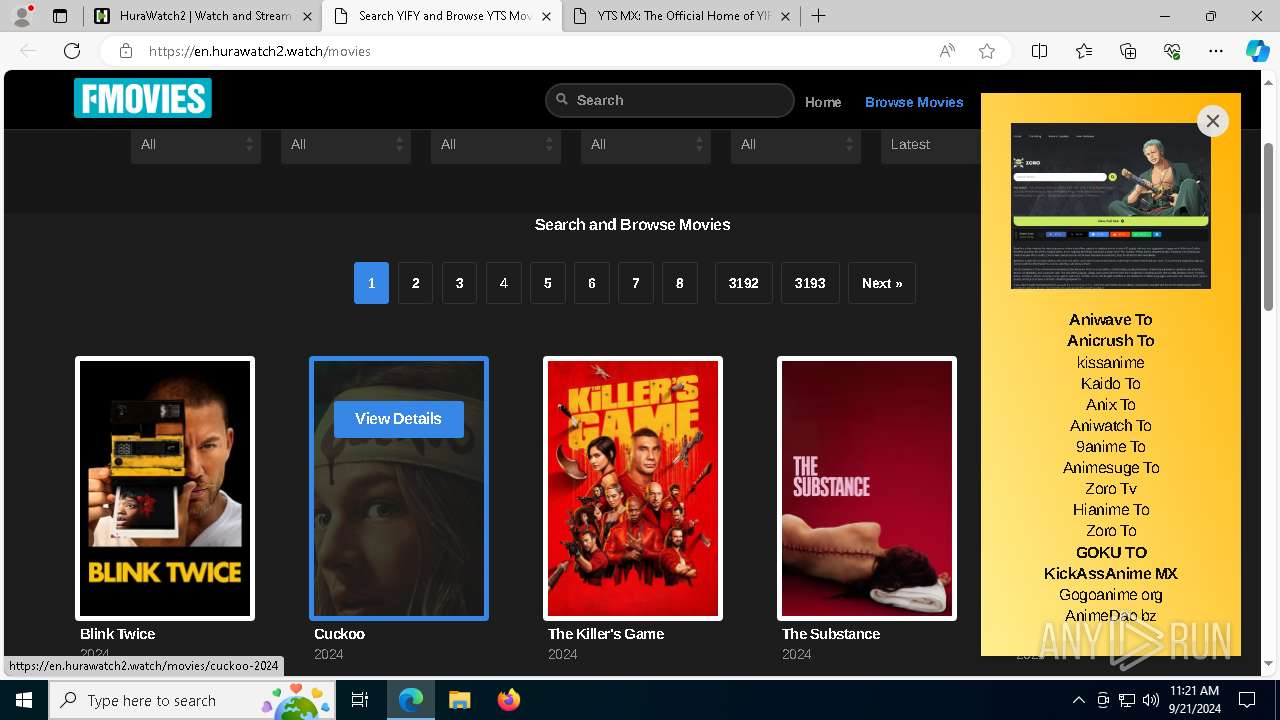
Task: Go to page 5 of results
Action: pyautogui.click(x=547, y=283)
